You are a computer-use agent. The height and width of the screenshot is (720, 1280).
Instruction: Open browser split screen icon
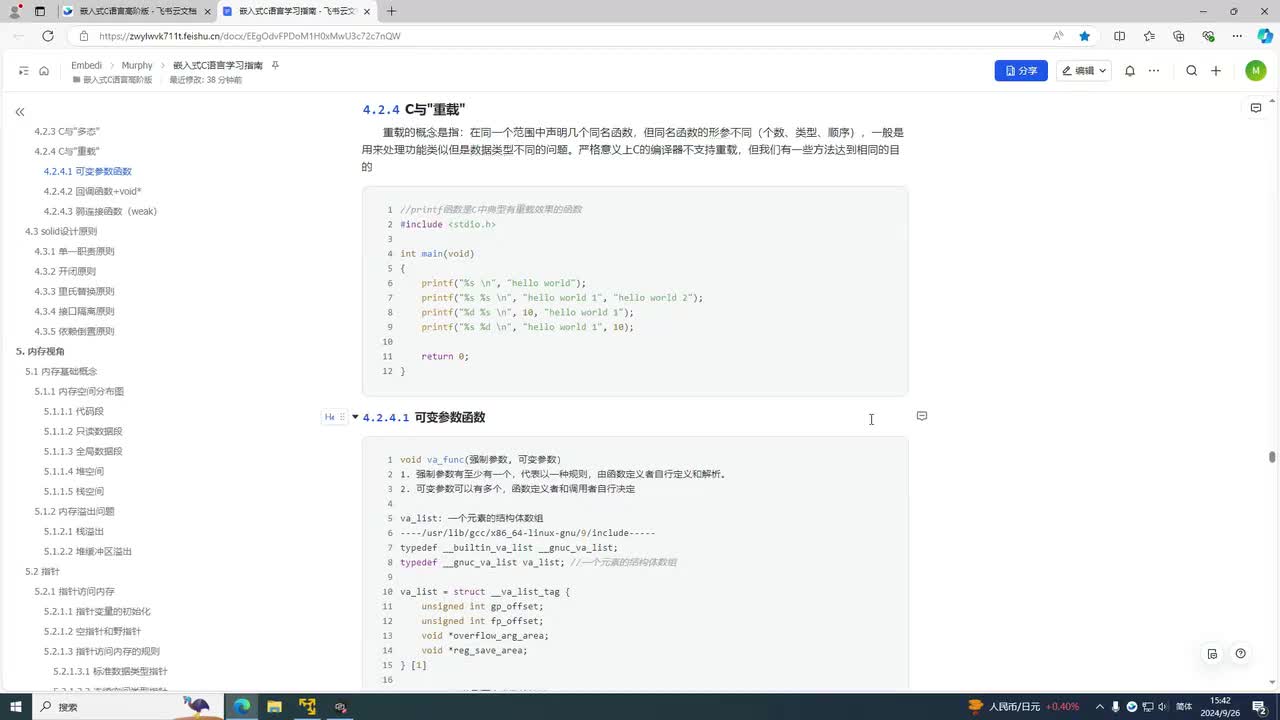click(1119, 36)
